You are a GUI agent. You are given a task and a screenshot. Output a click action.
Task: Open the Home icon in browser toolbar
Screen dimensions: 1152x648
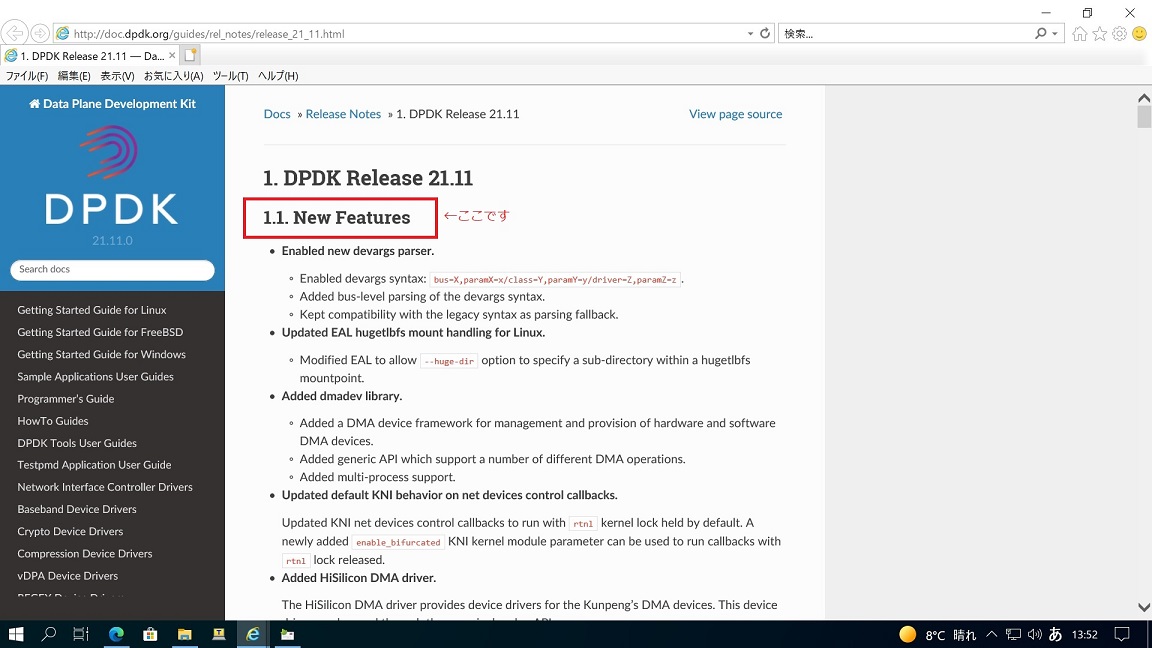pyautogui.click(x=1079, y=33)
